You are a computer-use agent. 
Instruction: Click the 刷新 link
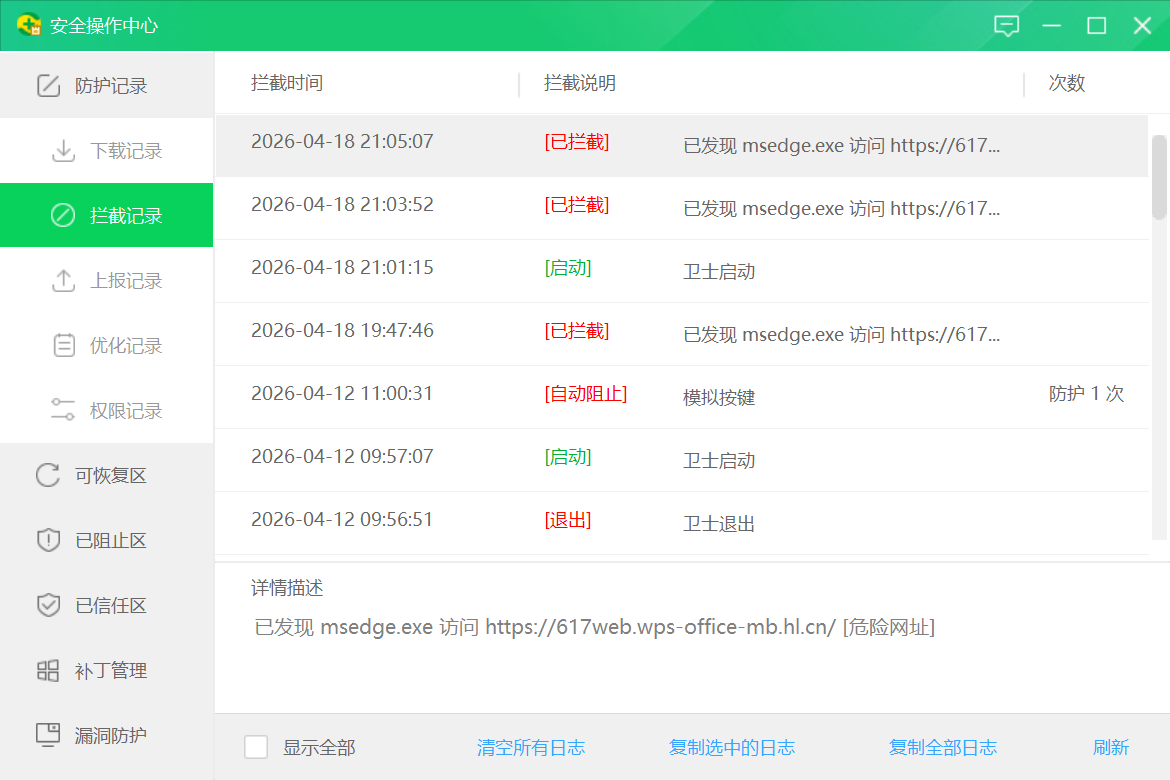[x=1110, y=747]
